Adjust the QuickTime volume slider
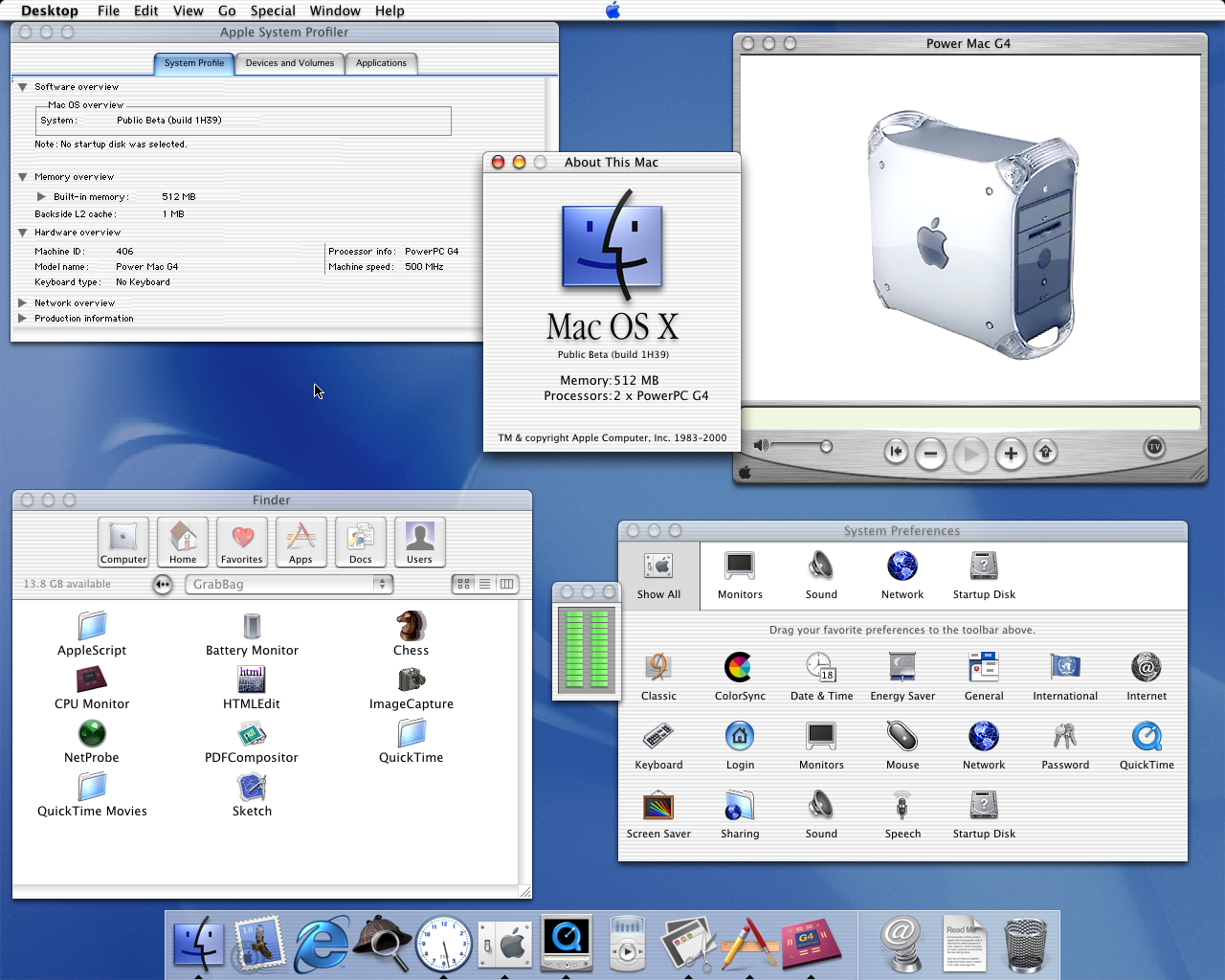 (826, 446)
